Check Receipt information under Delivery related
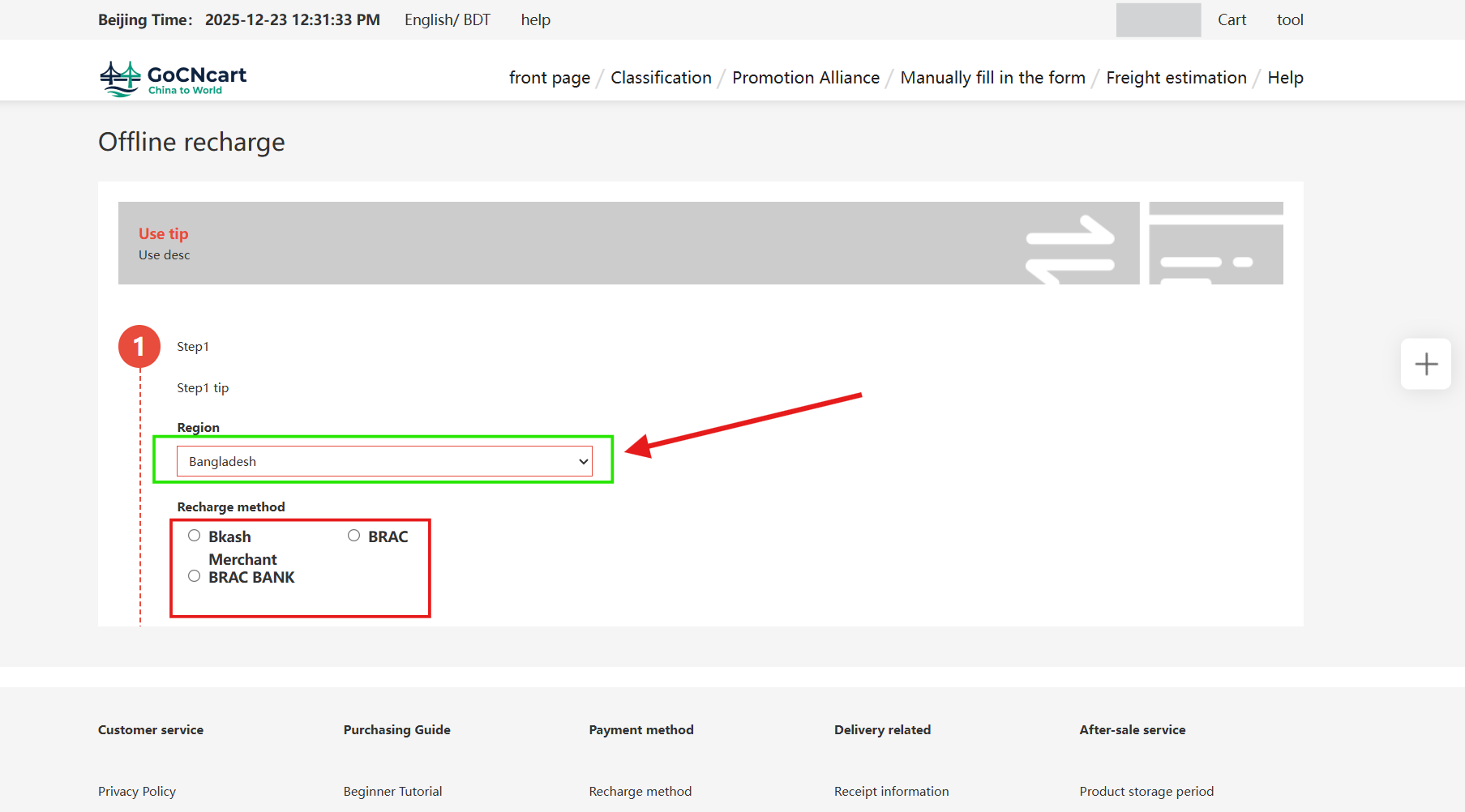The width and height of the screenshot is (1465, 812). (x=891, y=791)
